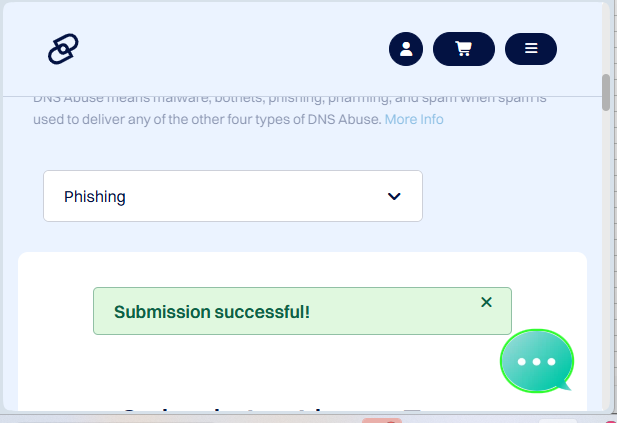Click the three dots inside chat bubble
The image size is (617, 423).
click(537, 362)
